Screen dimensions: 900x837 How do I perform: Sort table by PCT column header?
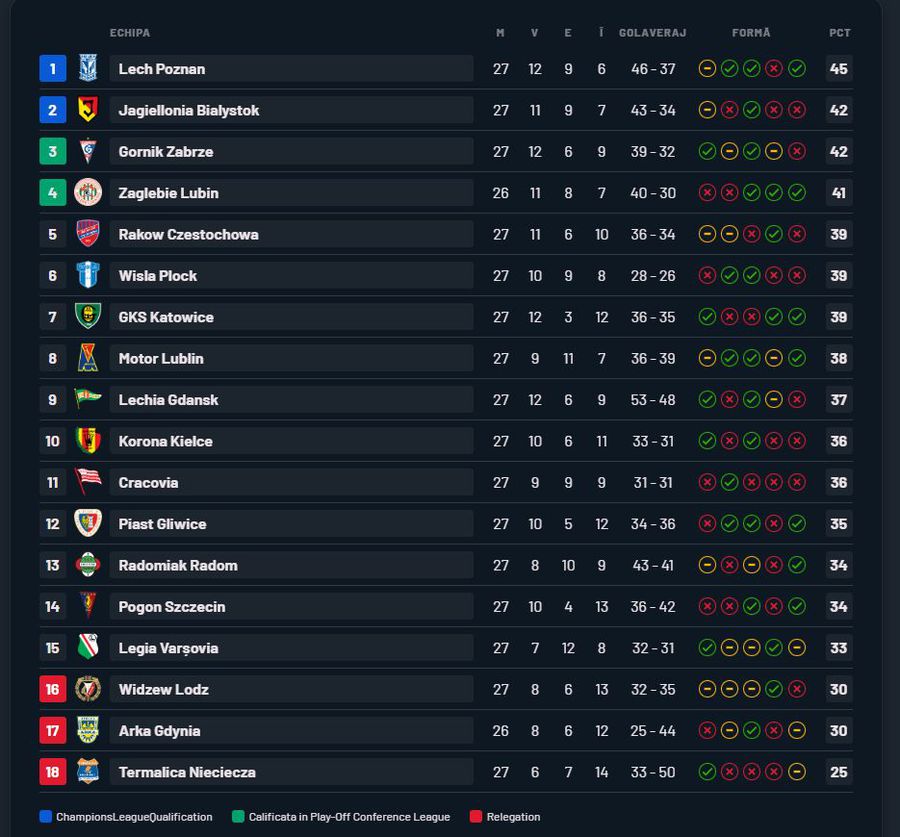[x=839, y=33]
